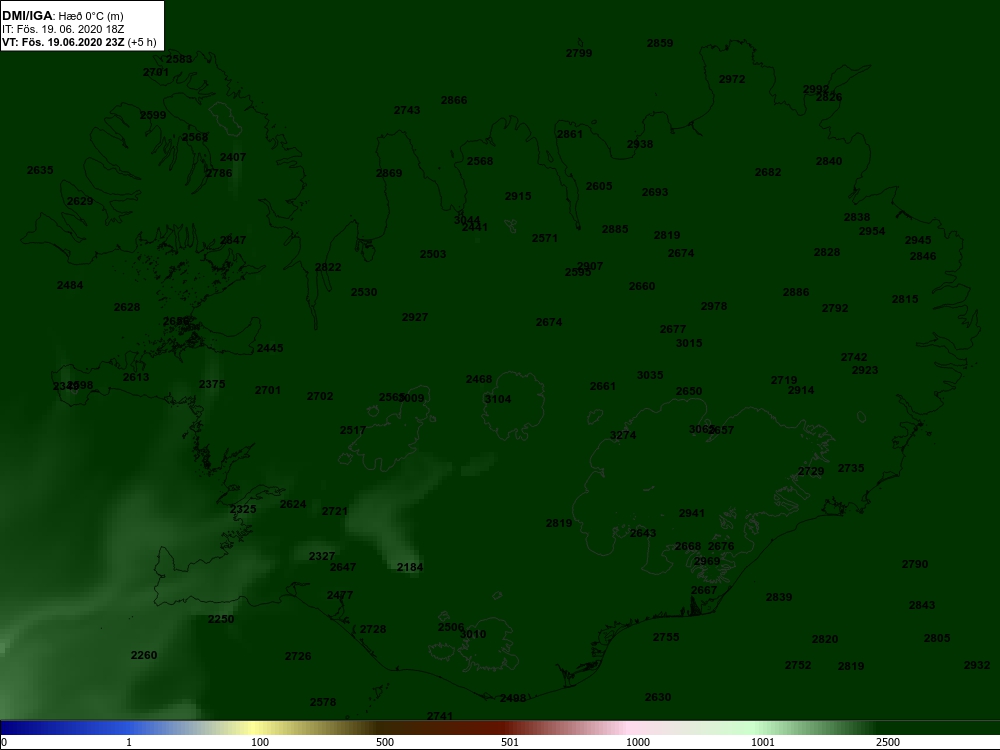Click the map value 2915
The image size is (1000, 750).
(518, 196)
